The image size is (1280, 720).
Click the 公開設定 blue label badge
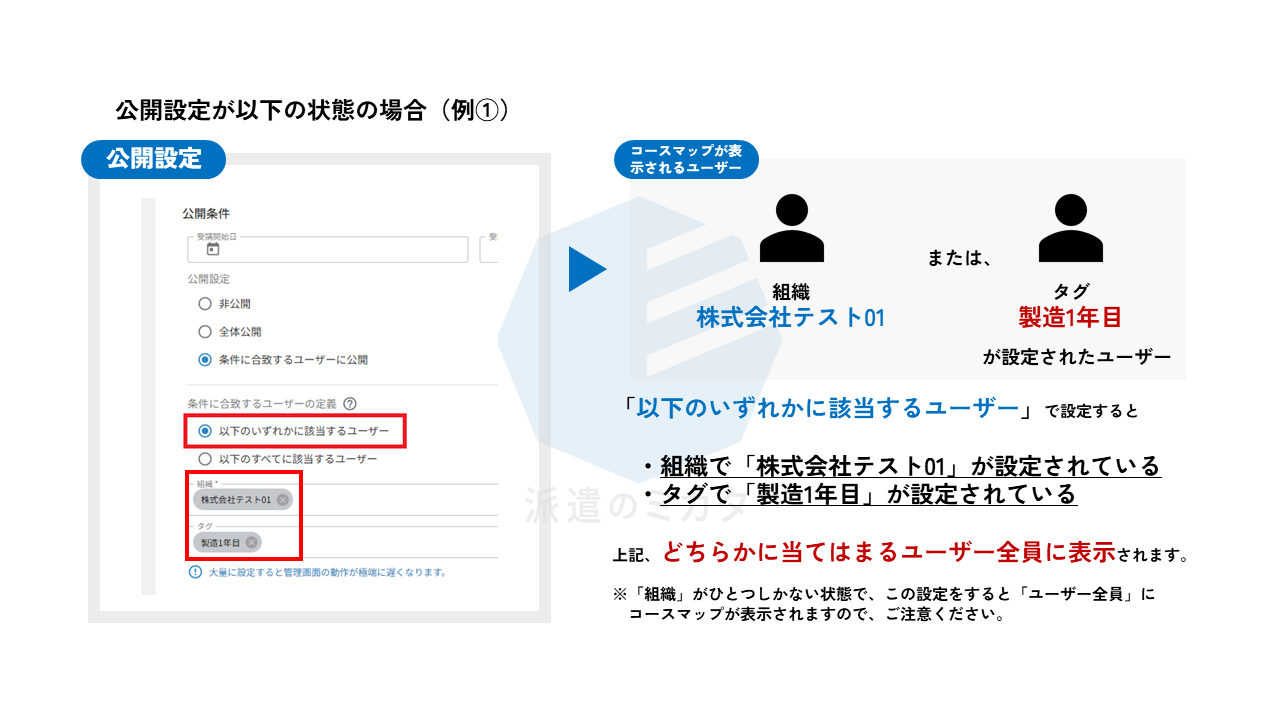coord(153,158)
